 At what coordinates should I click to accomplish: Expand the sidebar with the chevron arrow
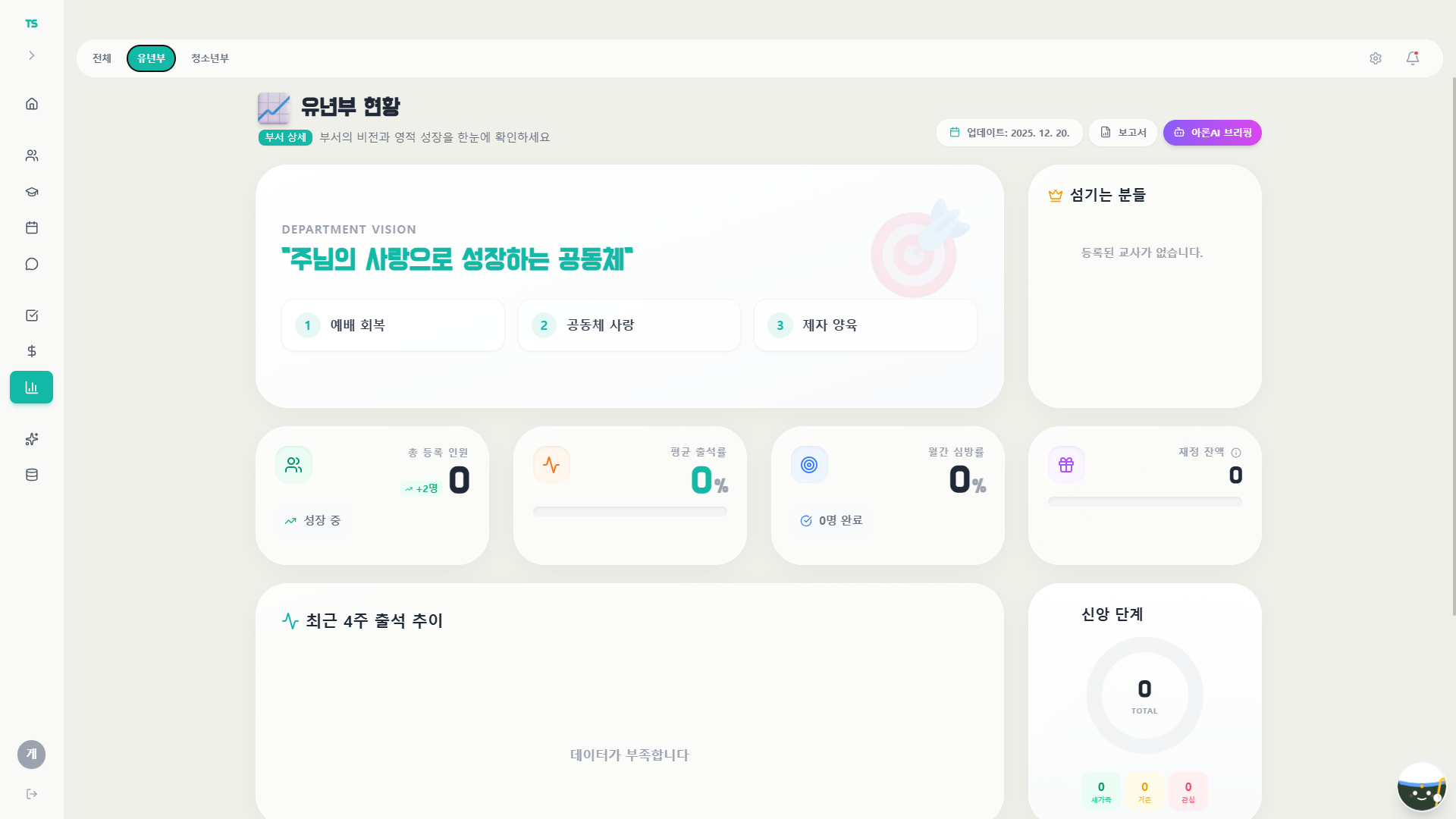[x=32, y=55]
